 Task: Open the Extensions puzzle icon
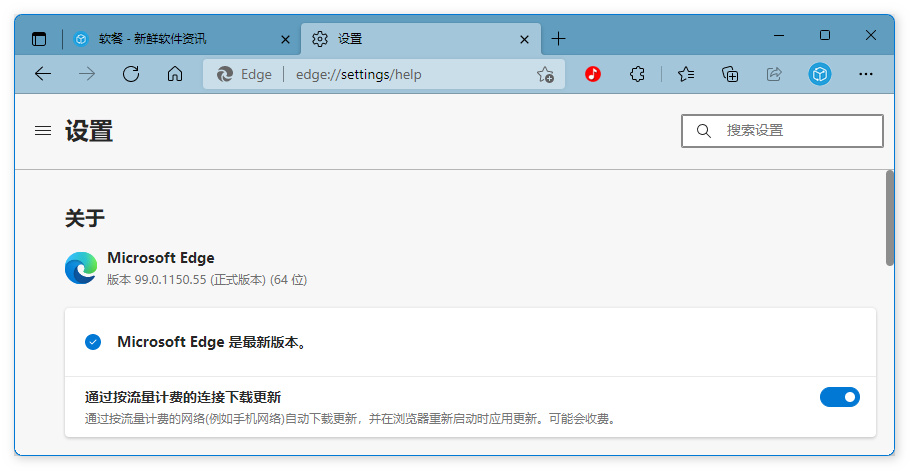click(638, 74)
